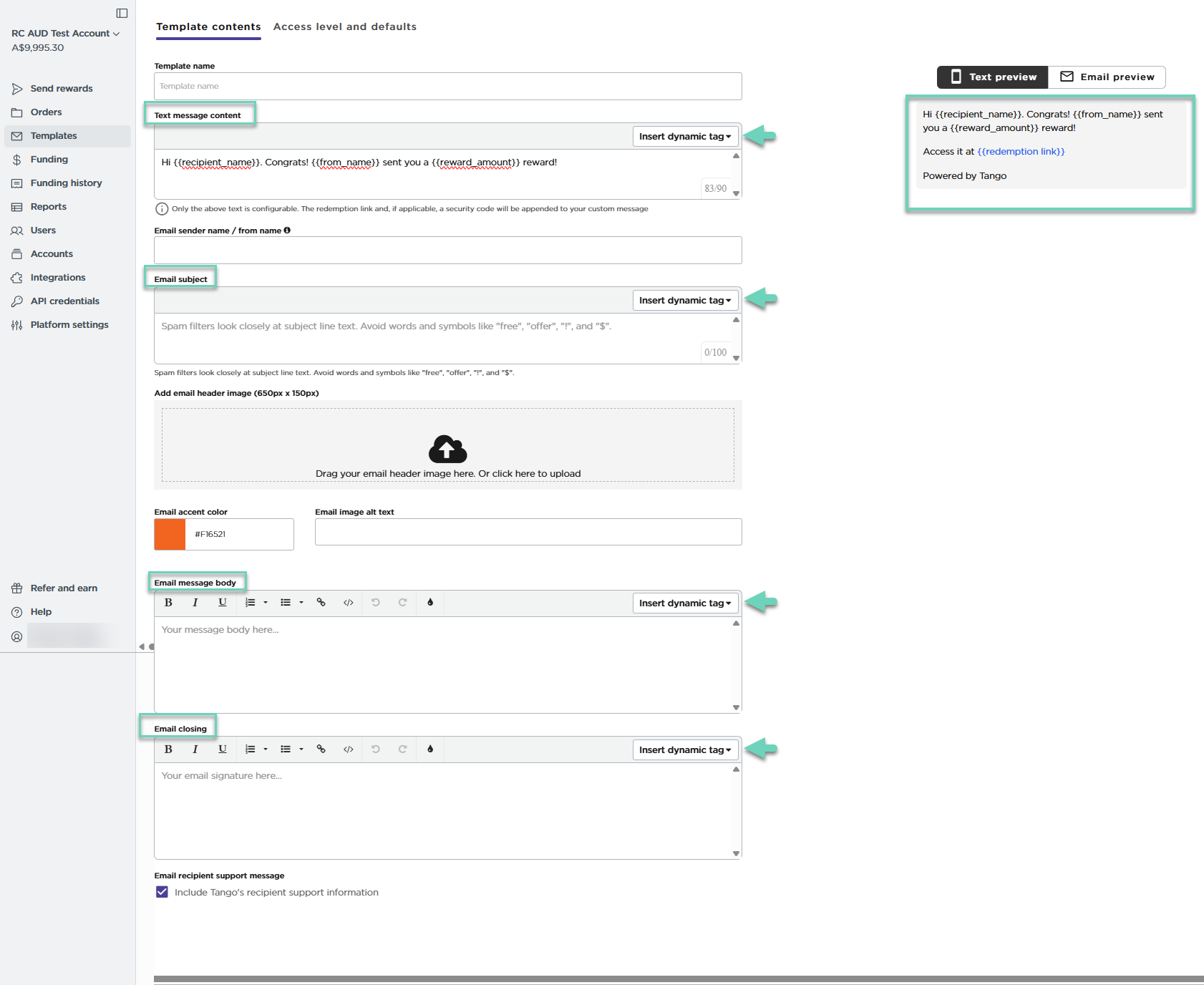Uncheck Include Tango's recipient support information
Viewport: 1204px width, 985px height.
[162, 893]
